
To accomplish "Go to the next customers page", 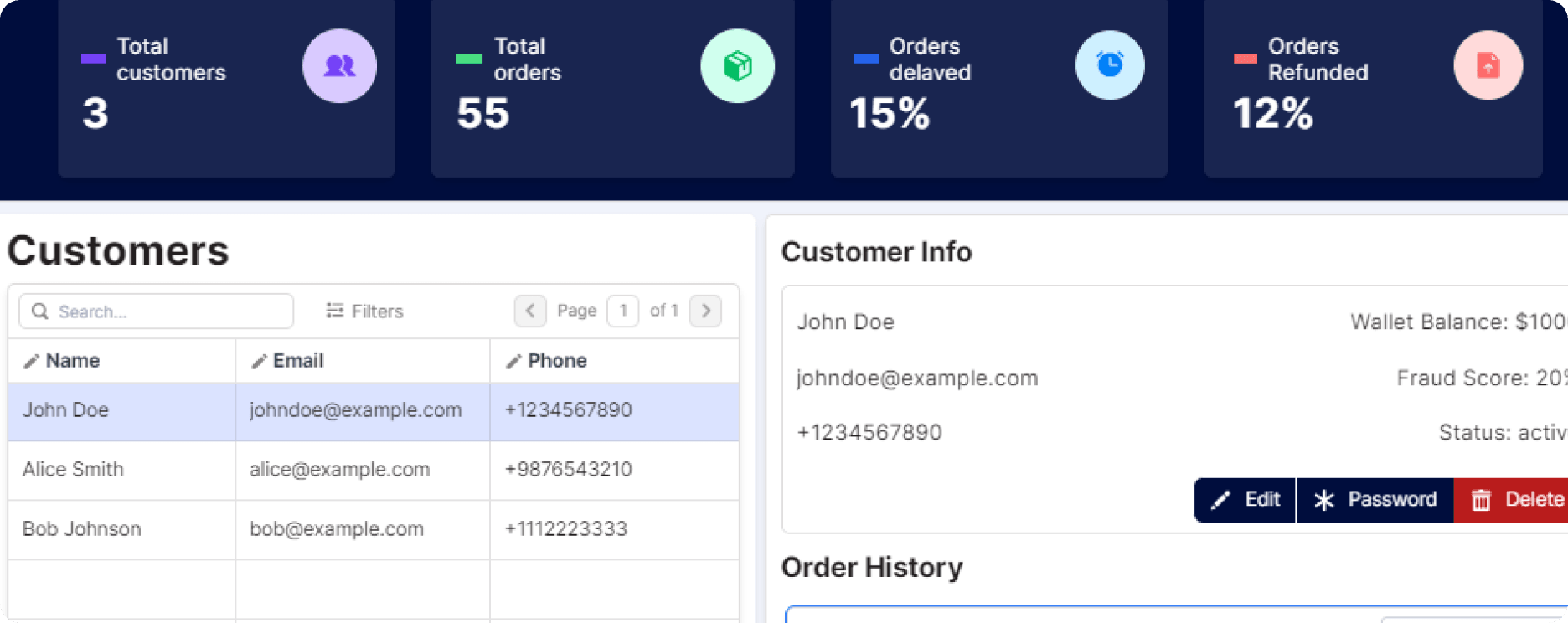I will (x=705, y=311).
